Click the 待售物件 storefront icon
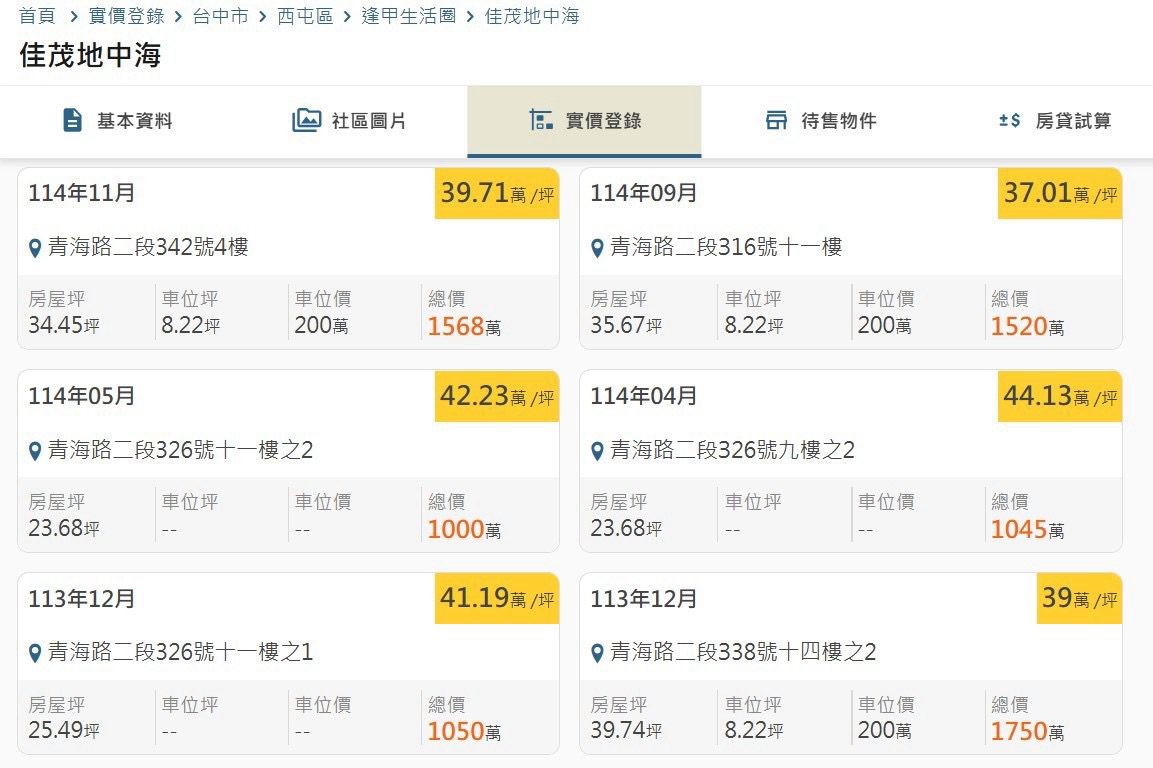1153x768 pixels. tap(776, 121)
